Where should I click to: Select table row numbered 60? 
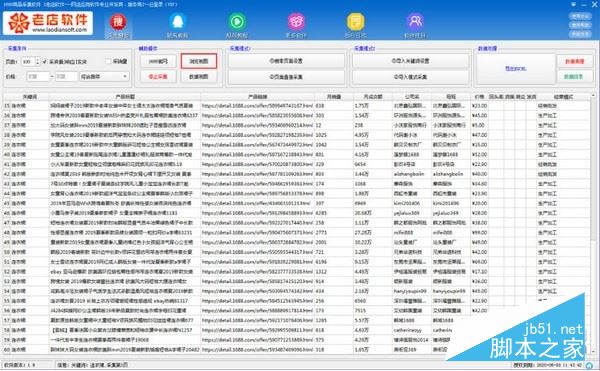coord(297,350)
